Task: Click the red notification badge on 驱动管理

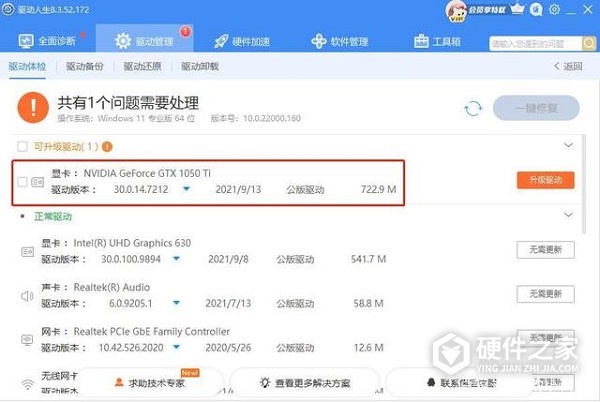Action: [186, 31]
